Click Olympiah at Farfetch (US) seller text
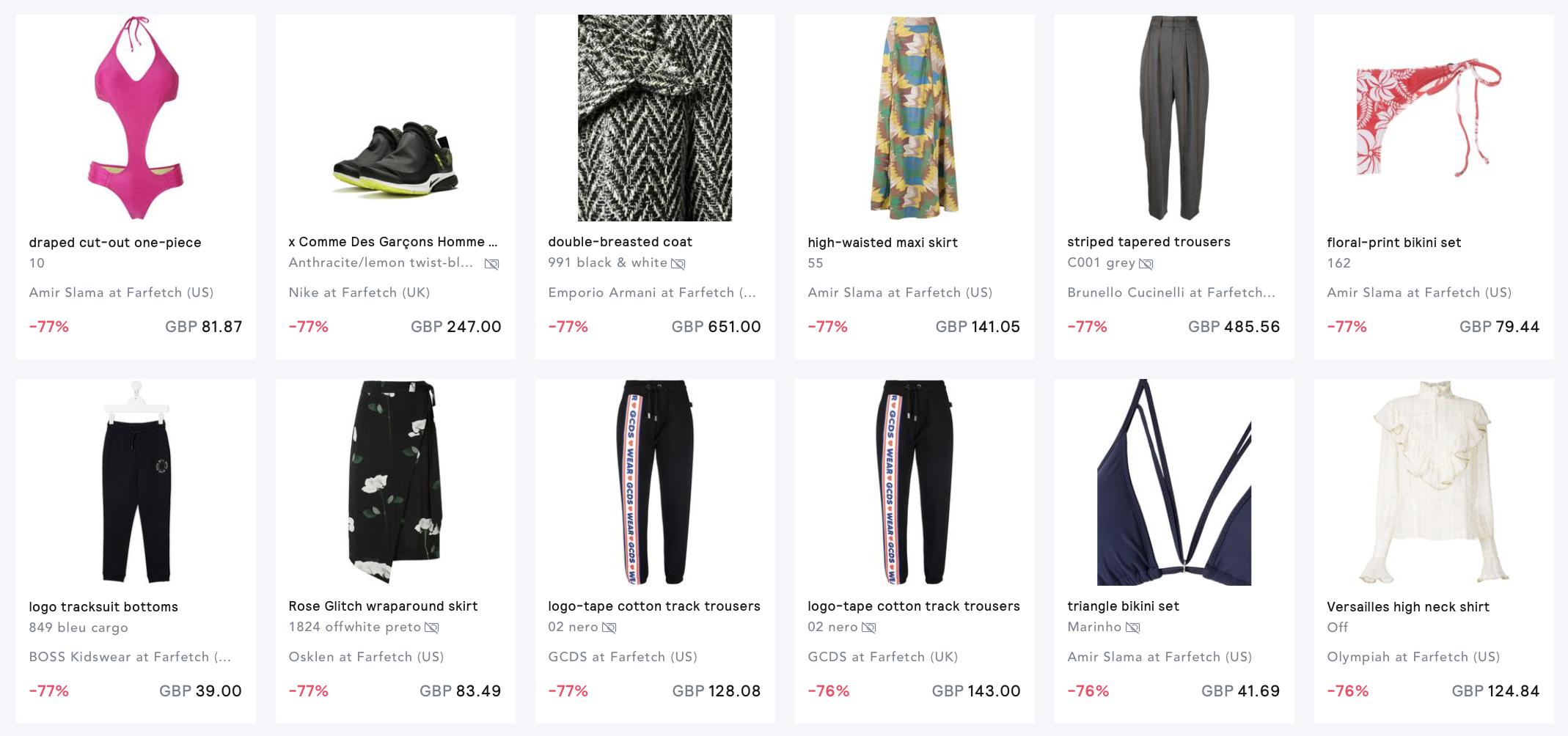The height and width of the screenshot is (736, 1568). [1413, 657]
